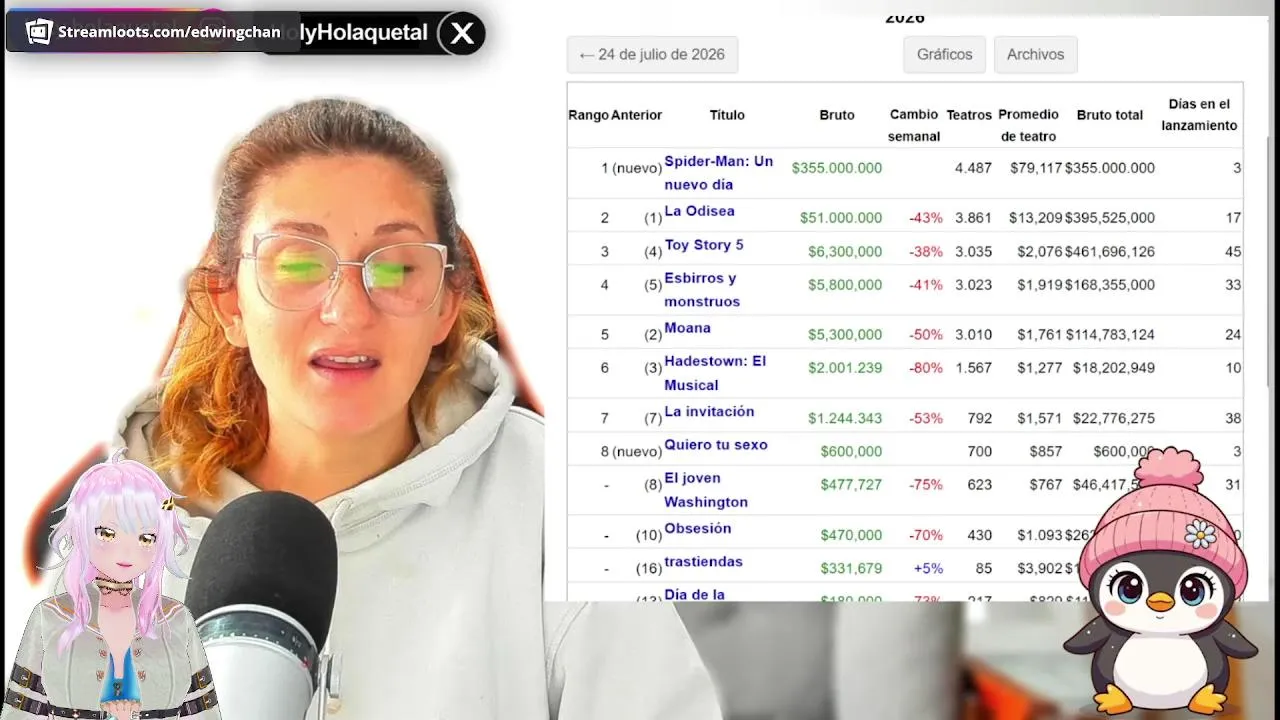Screen dimensions: 1280x720
Task: Open the Quiero tu sexo link
Action: tap(716, 445)
